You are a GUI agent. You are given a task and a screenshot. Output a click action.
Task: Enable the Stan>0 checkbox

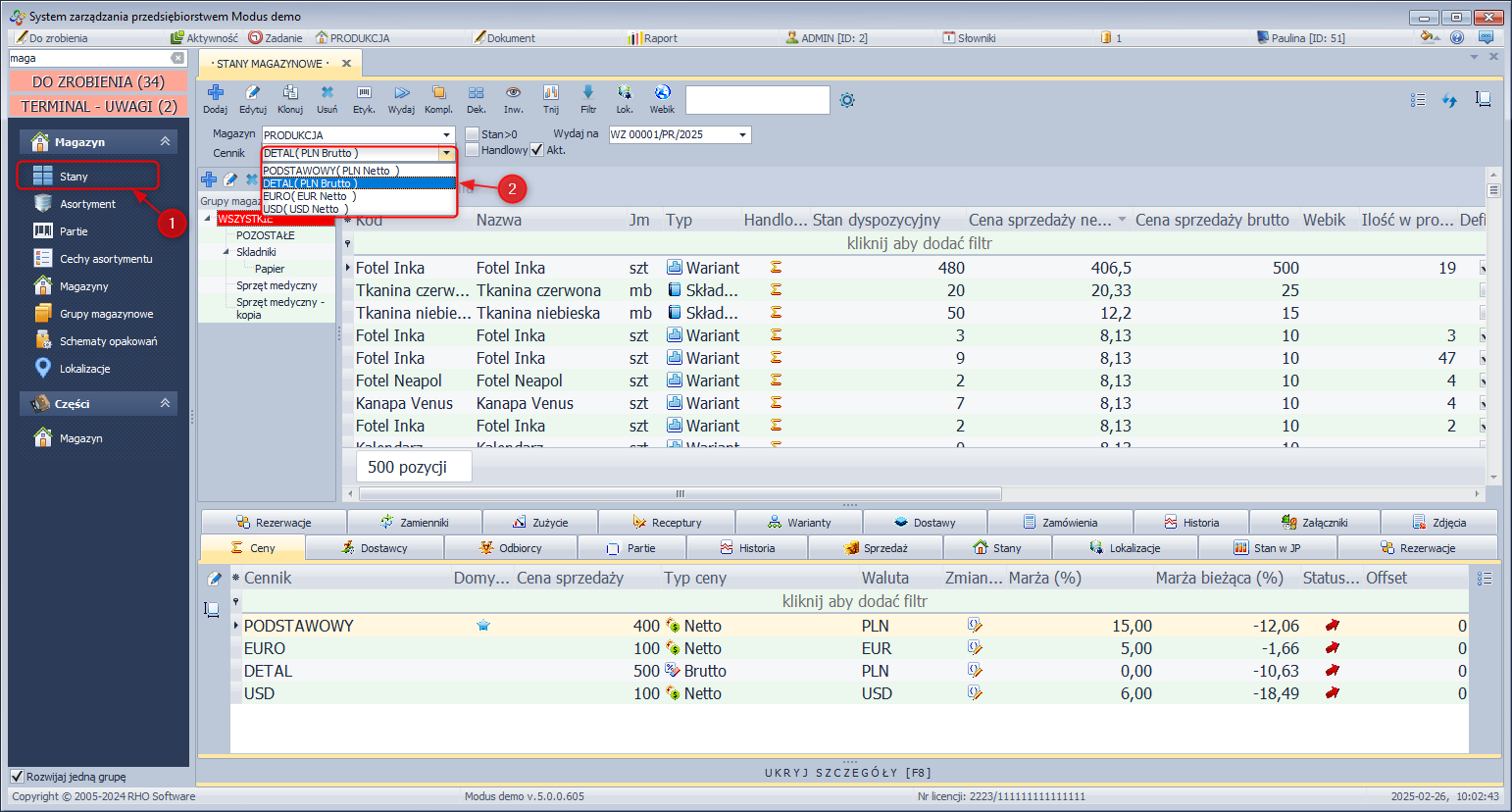coord(473,134)
